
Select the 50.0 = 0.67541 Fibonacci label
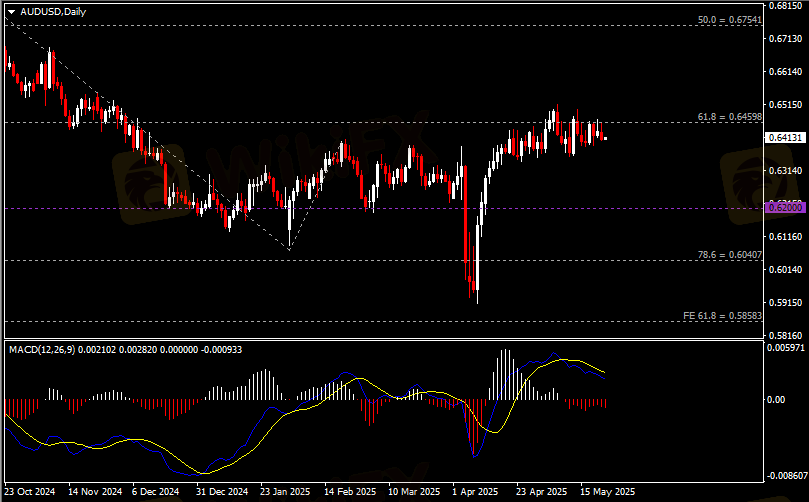(729, 20)
